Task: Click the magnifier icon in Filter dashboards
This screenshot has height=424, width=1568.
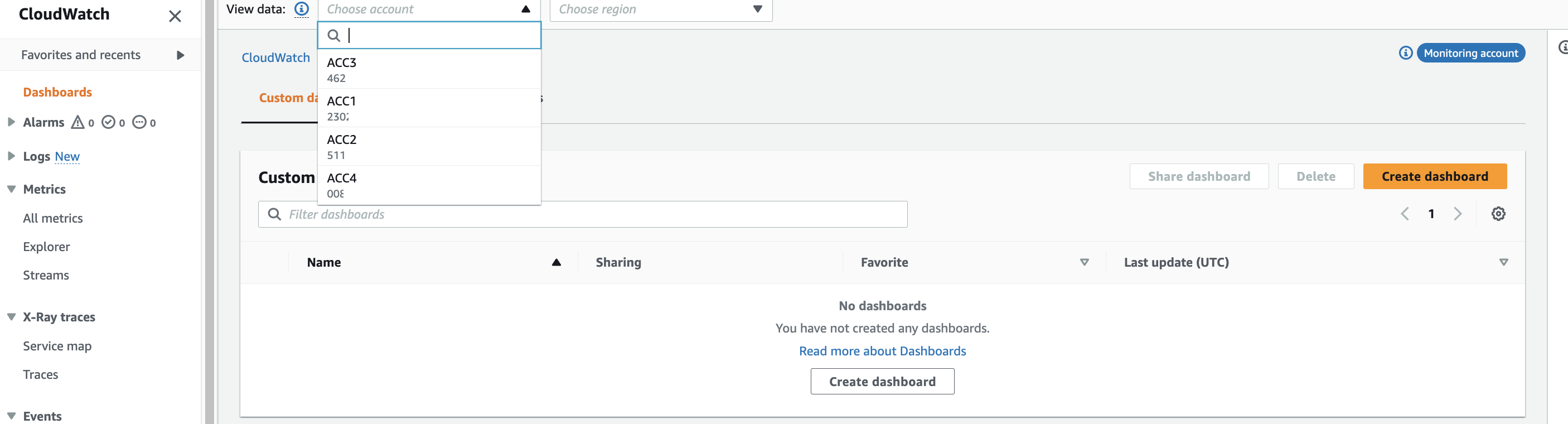Action: tap(274, 214)
